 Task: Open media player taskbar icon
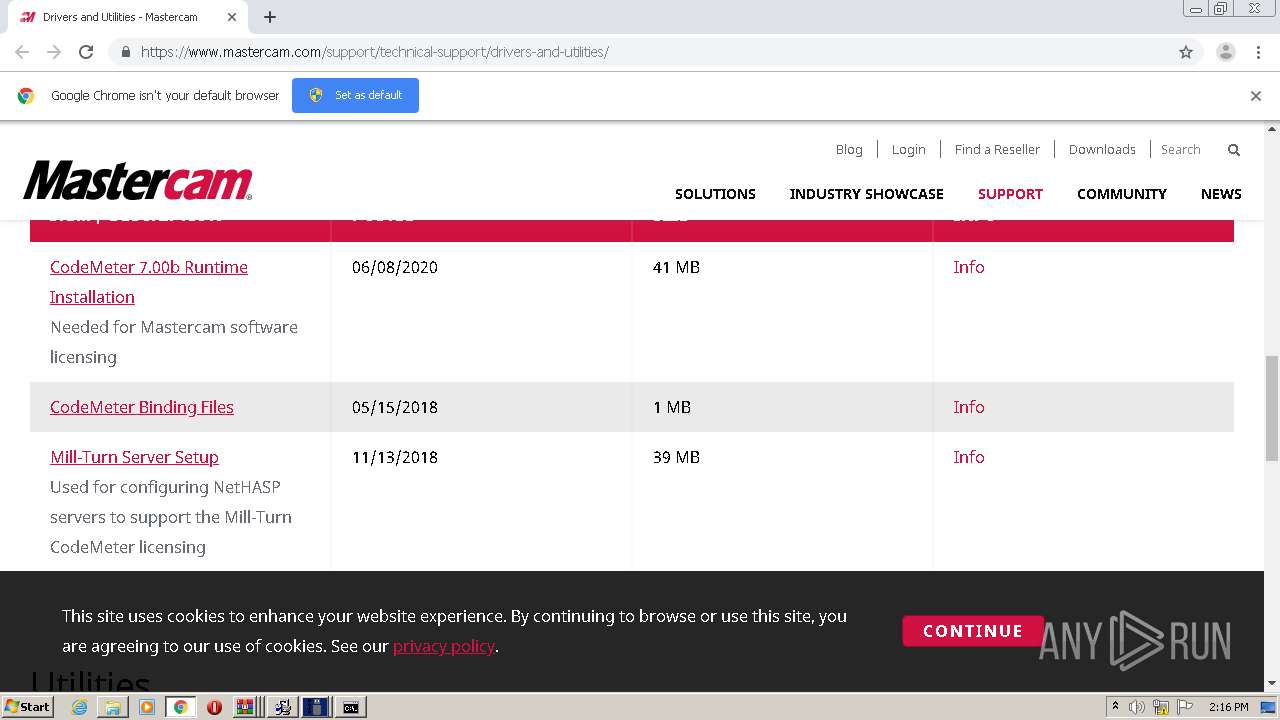click(147, 707)
